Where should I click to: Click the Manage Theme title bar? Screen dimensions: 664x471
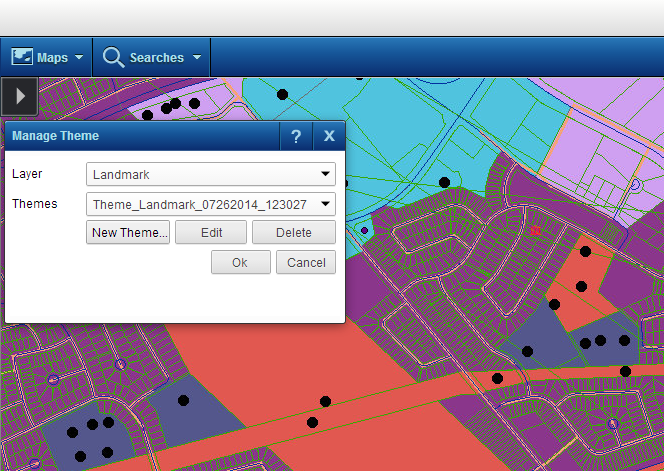tap(140, 136)
